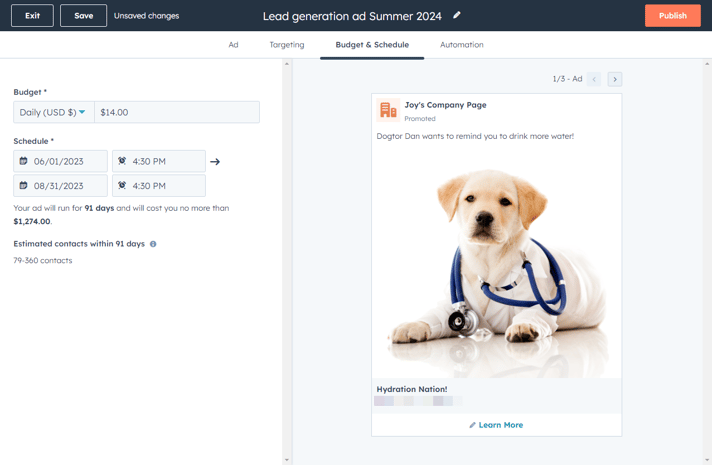The image size is (712, 465).
Task: Click the pencil icon to edit ad name
Action: (x=457, y=16)
